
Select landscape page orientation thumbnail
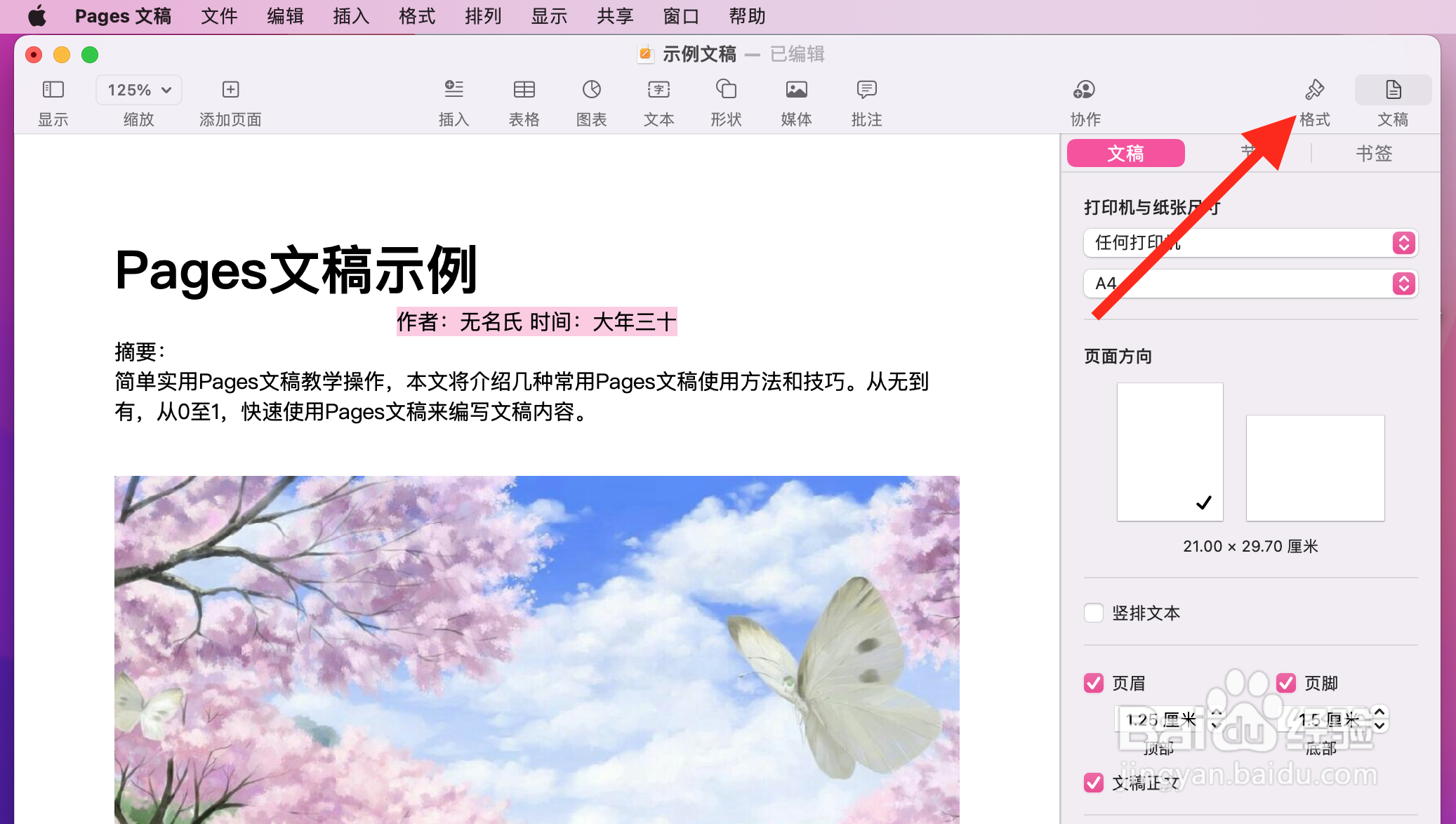coord(1315,467)
